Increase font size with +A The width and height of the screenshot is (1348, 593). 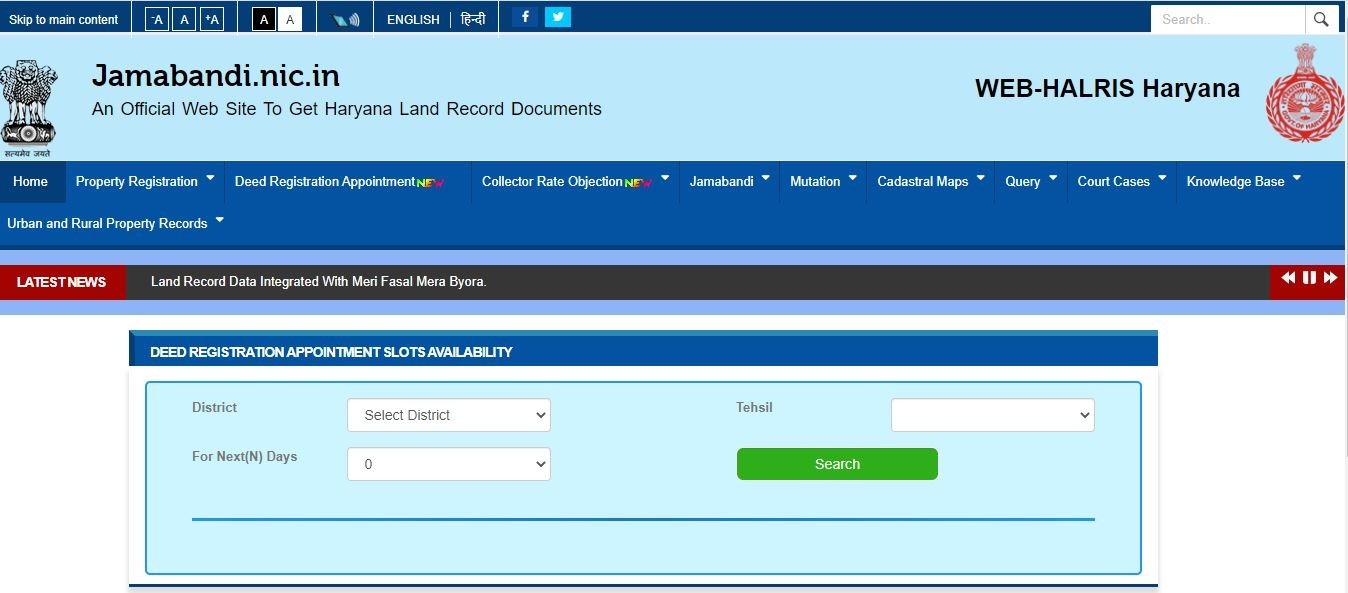211,18
